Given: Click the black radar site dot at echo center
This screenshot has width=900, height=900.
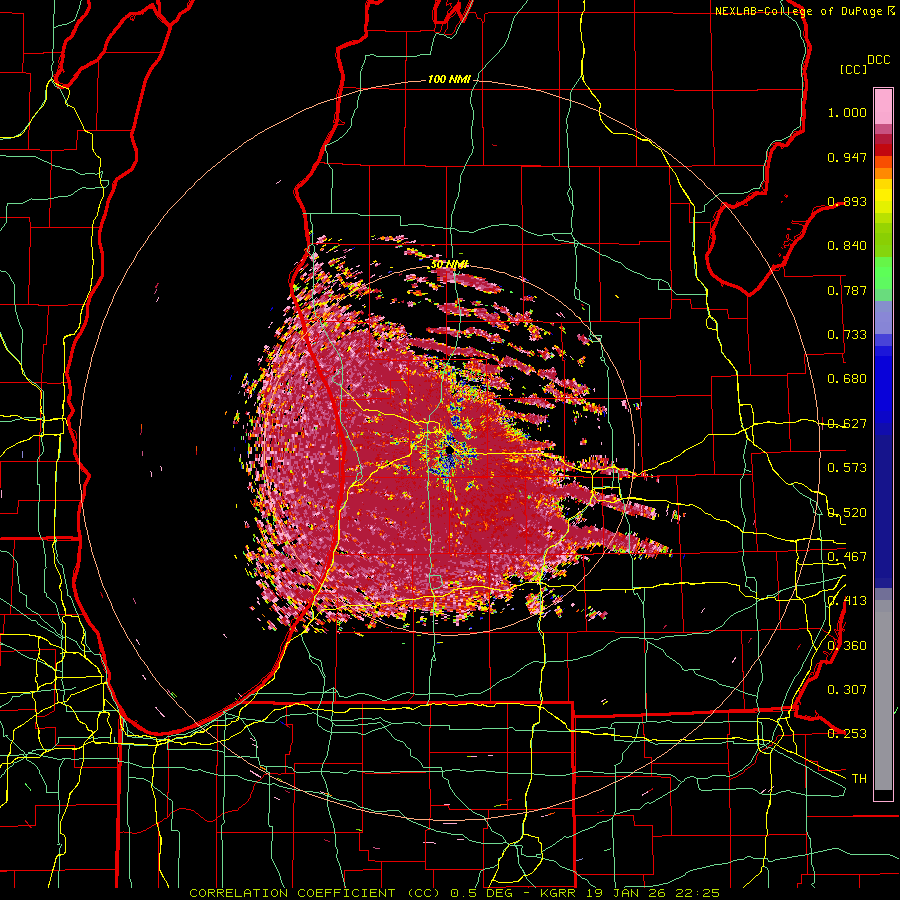Looking at the screenshot, I should (x=449, y=451).
